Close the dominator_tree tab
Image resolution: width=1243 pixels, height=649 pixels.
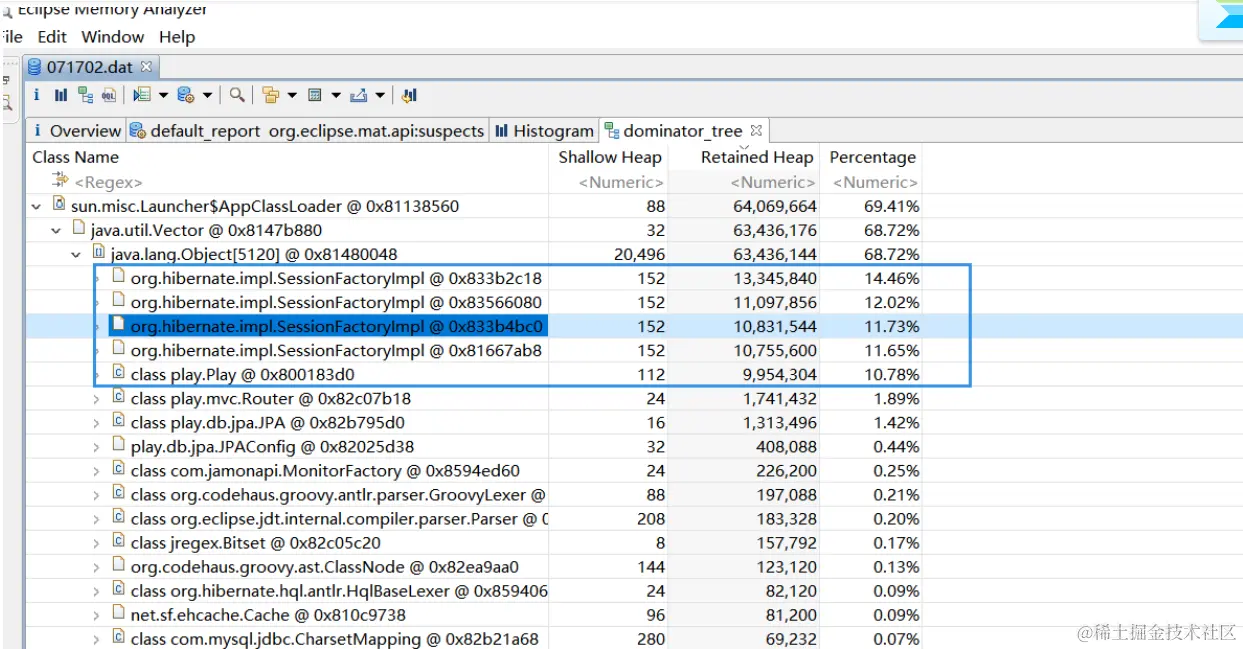[x=756, y=130]
